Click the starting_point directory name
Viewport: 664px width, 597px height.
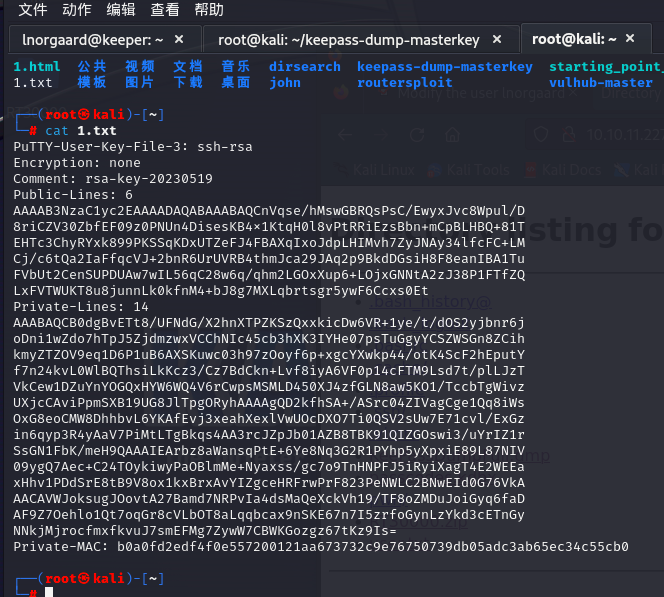point(606,66)
